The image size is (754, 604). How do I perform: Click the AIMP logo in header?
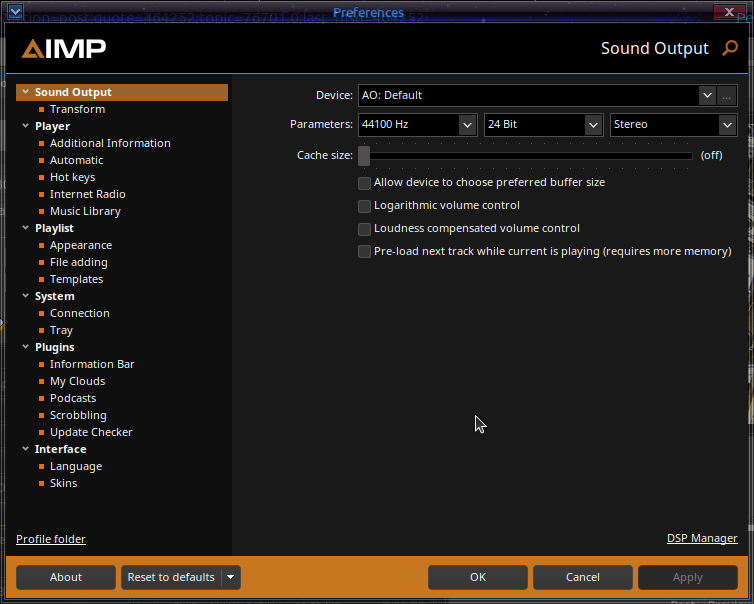(64, 49)
